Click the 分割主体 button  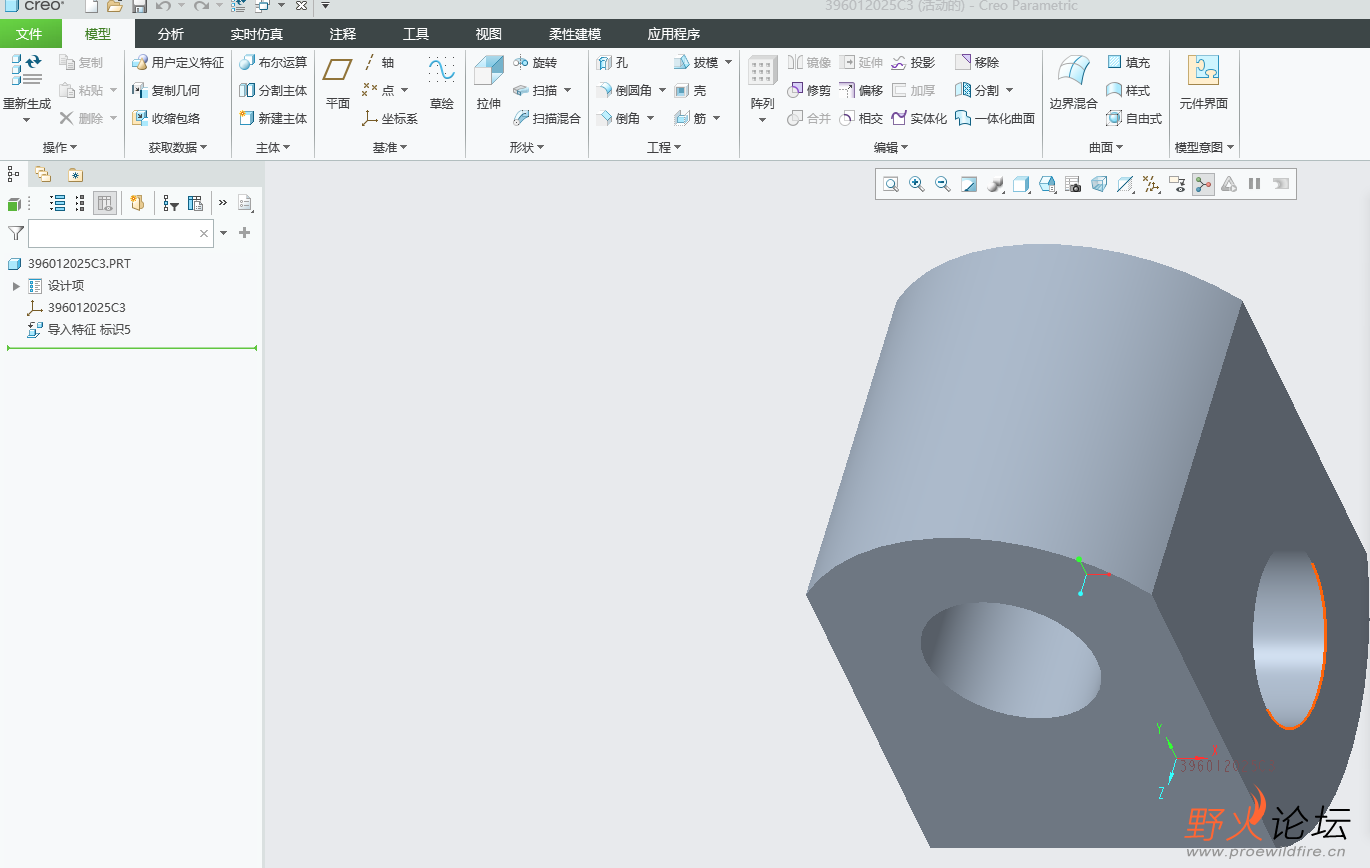pyautogui.click(x=273, y=90)
